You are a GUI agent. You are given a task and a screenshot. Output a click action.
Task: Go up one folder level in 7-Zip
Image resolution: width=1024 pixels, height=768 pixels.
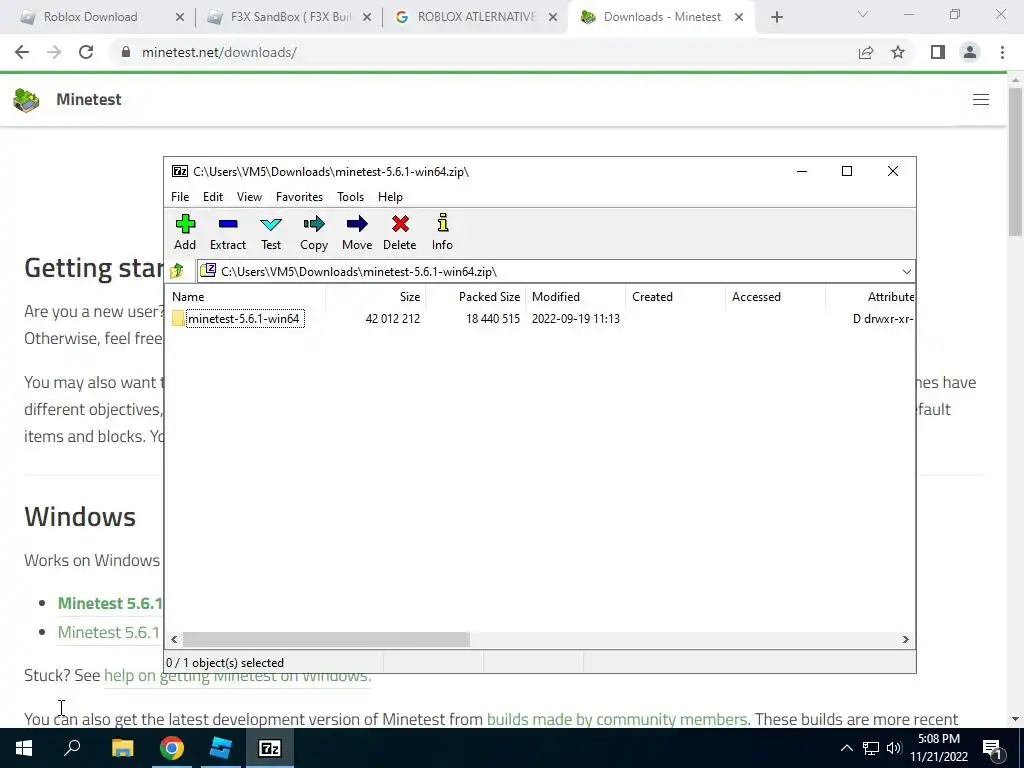tap(177, 271)
